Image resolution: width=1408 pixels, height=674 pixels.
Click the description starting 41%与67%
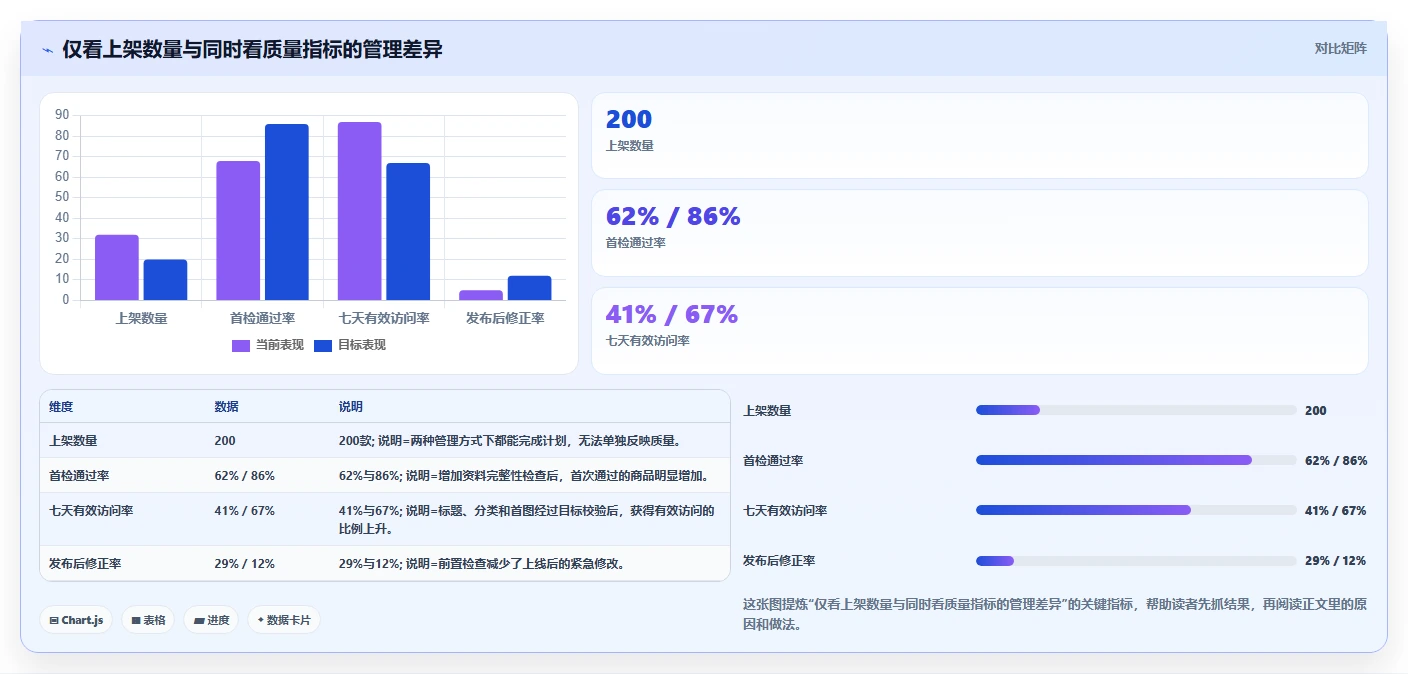coord(527,519)
